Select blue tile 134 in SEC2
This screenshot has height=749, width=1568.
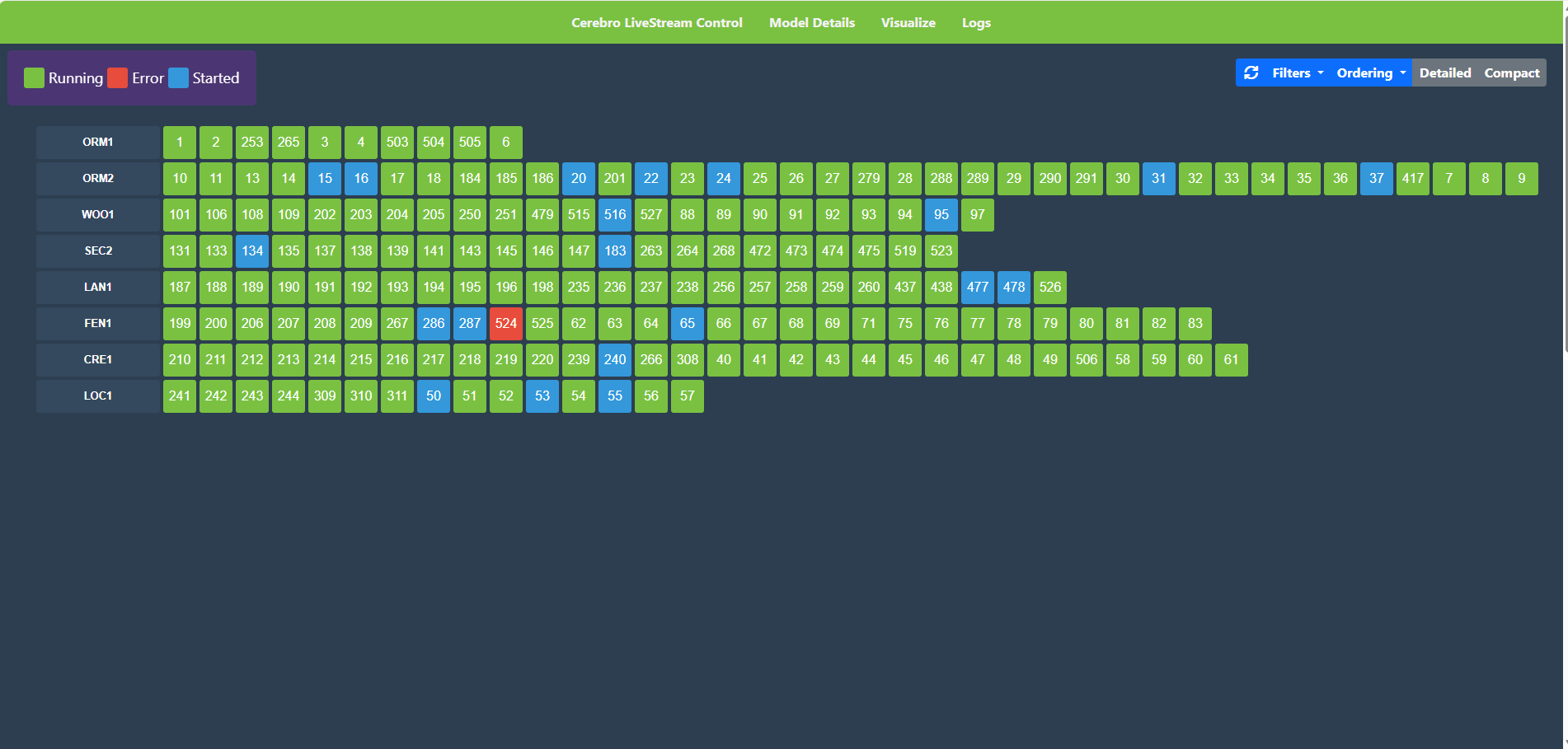point(252,250)
